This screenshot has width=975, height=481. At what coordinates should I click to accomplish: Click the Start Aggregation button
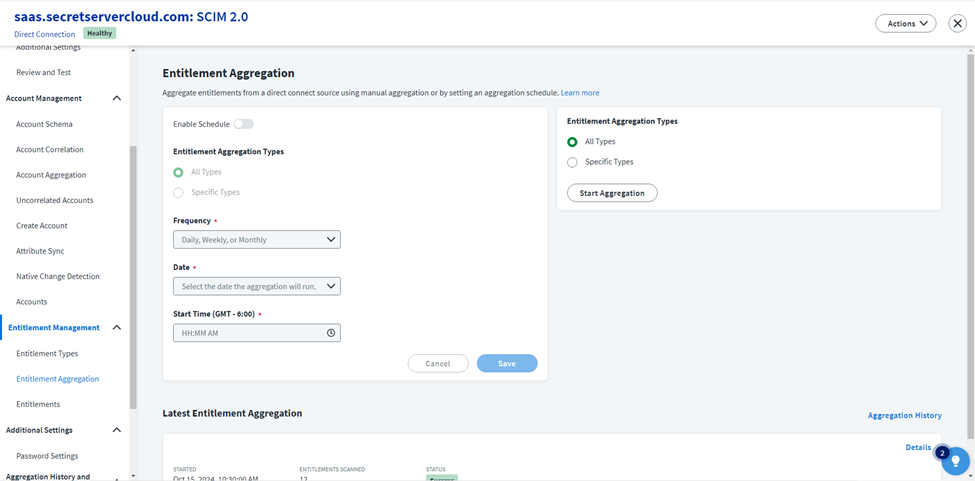[612, 193]
